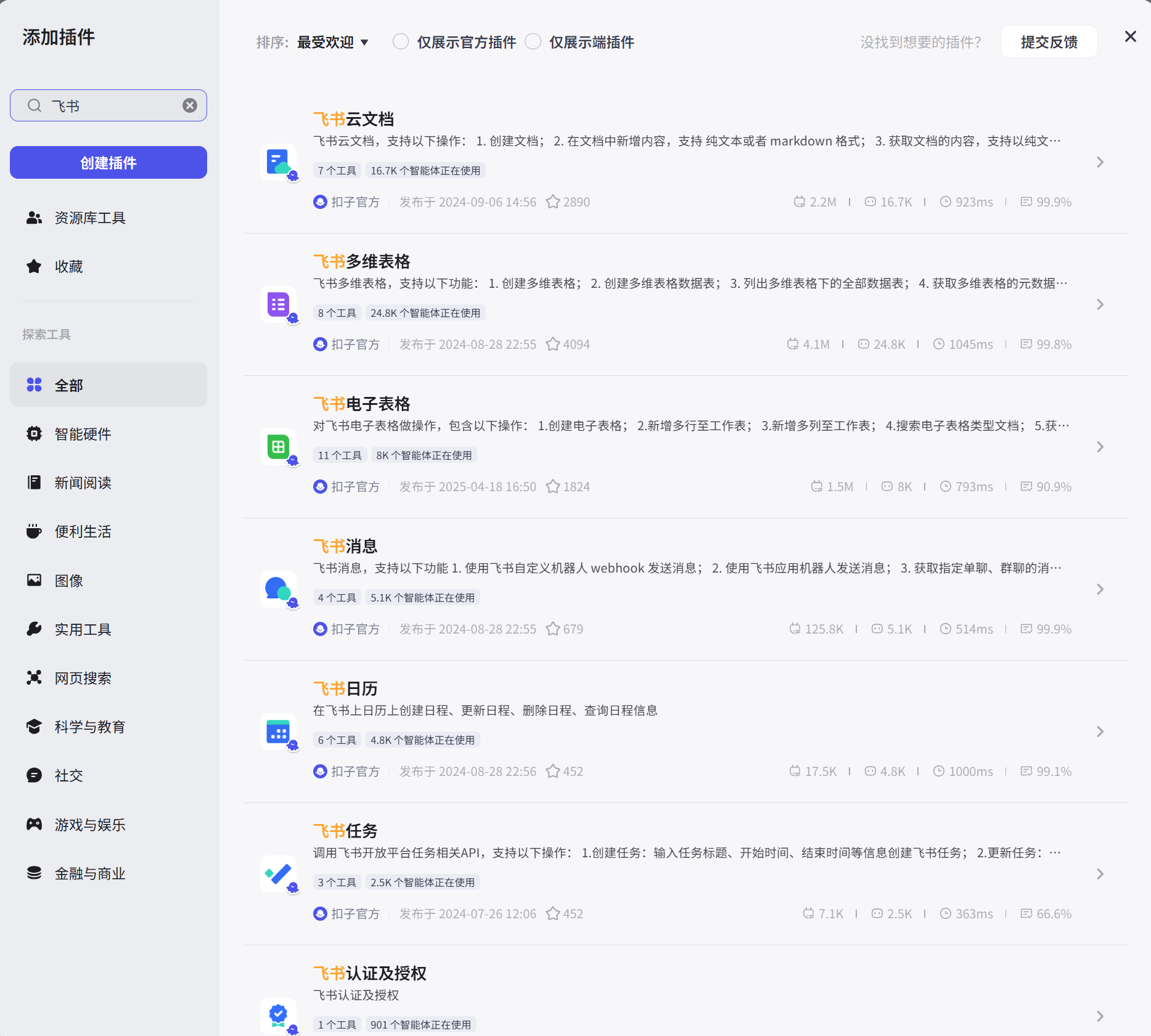
Task: Select the 实用工具 category
Action: [x=109, y=629]
